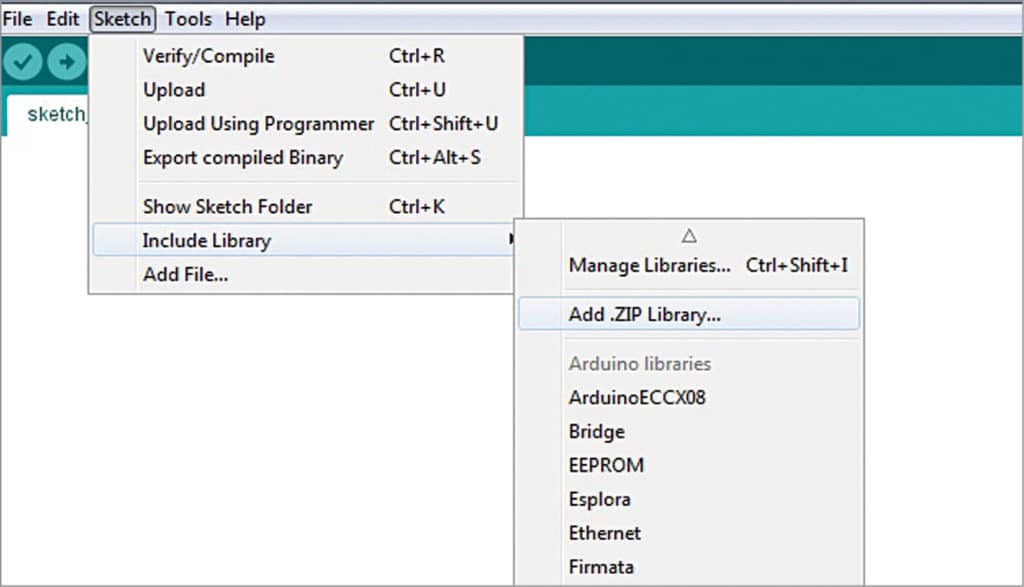
Task: Open Manage Libraries…
Action: pos(649,266)
